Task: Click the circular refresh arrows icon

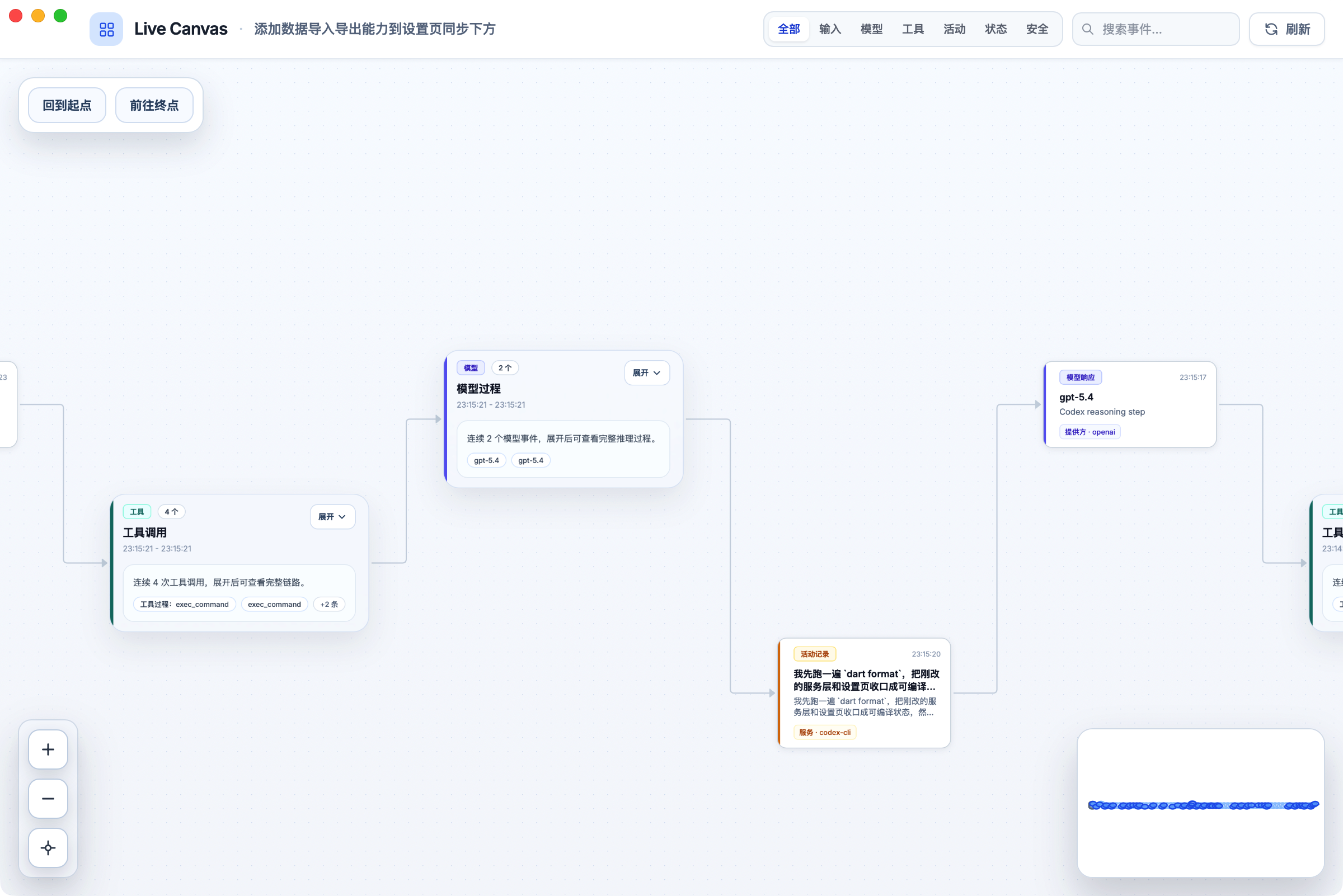Action: coord(1270,29)
